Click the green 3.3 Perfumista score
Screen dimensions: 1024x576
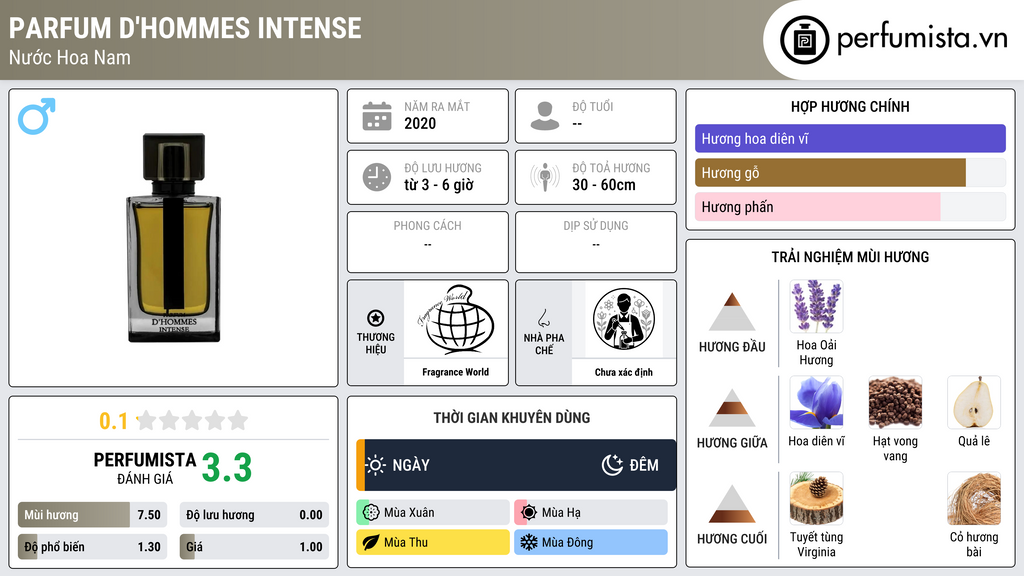click(x=227, y=468)
